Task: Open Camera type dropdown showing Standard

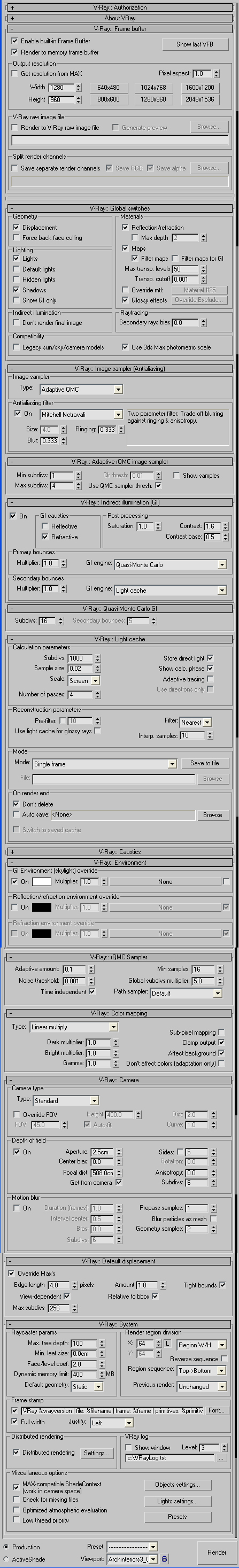Action: click(x=66, y=1100)
